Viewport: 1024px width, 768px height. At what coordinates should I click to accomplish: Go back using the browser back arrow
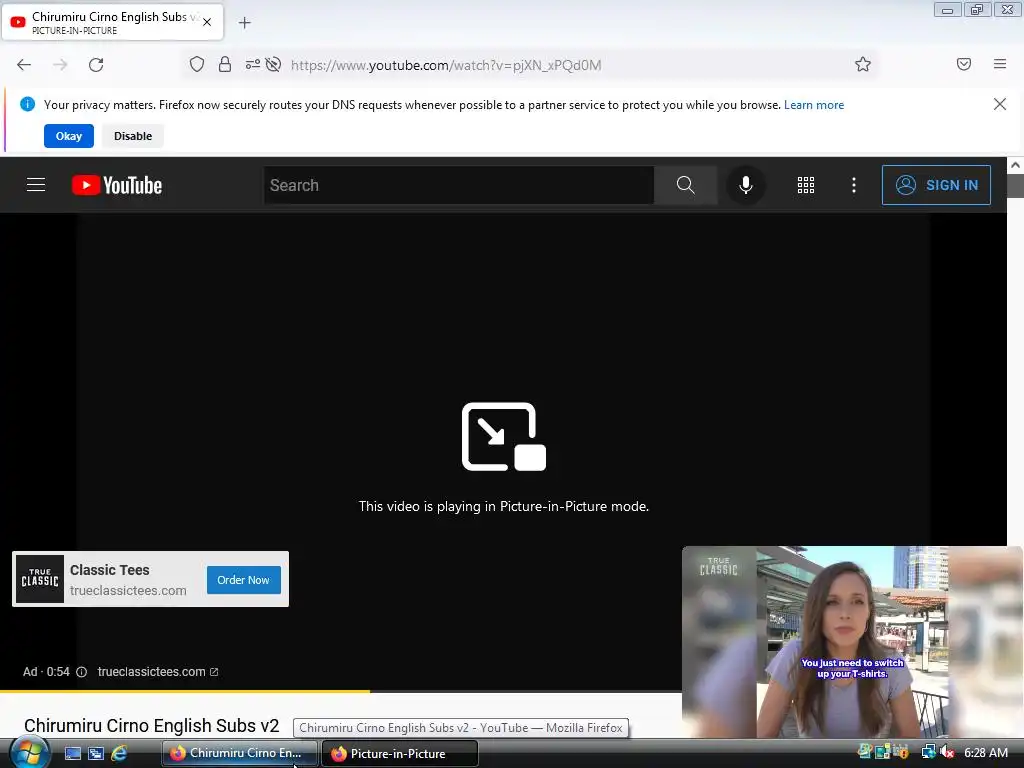(24, 65)
